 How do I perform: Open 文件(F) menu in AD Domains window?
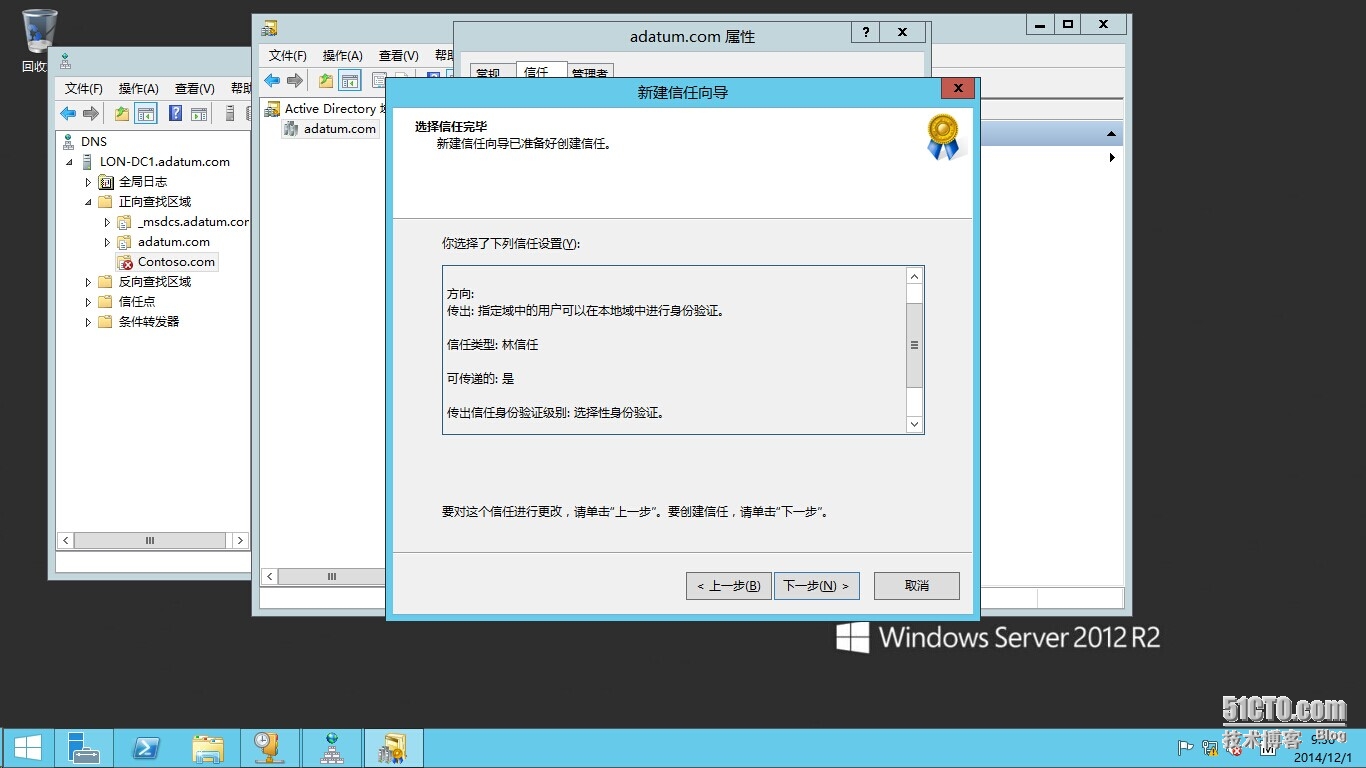pos(288,56)
